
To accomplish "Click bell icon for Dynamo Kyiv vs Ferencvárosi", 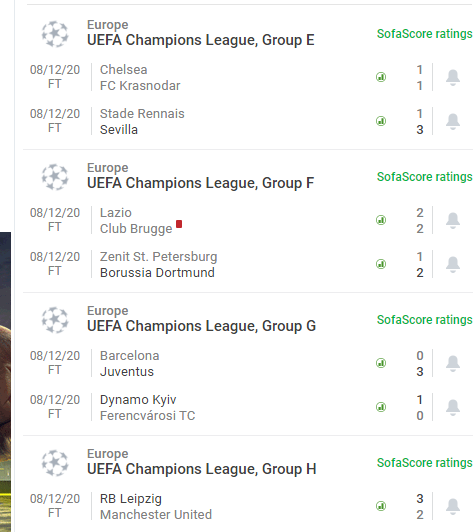I will 453,407.
